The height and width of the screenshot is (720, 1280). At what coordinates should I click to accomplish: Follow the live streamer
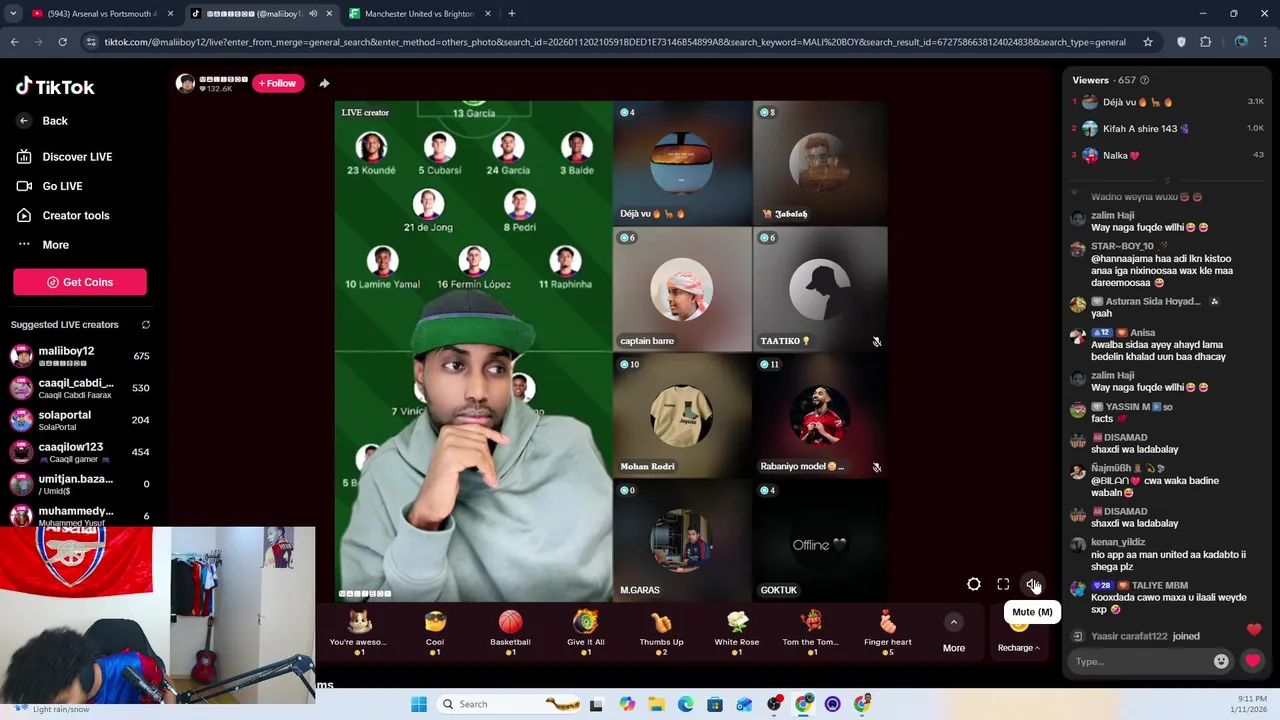click(x=277, y=83)
